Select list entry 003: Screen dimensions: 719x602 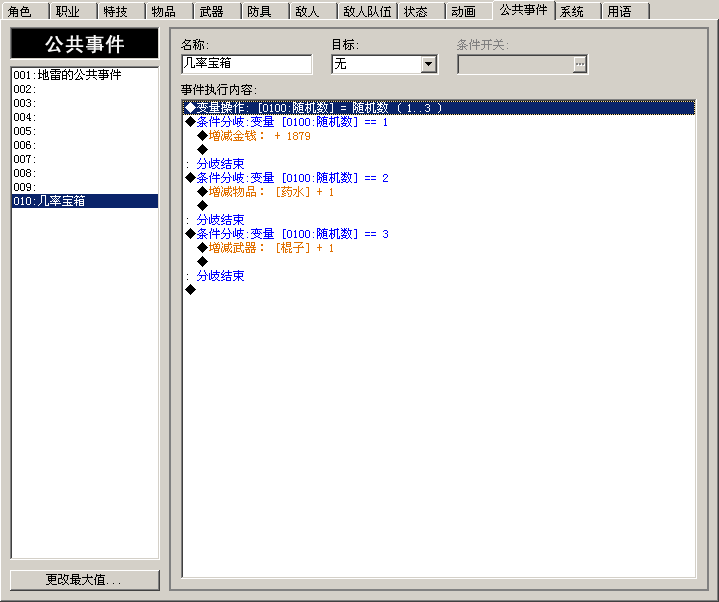pyautogui.click(x=85, y=103)
